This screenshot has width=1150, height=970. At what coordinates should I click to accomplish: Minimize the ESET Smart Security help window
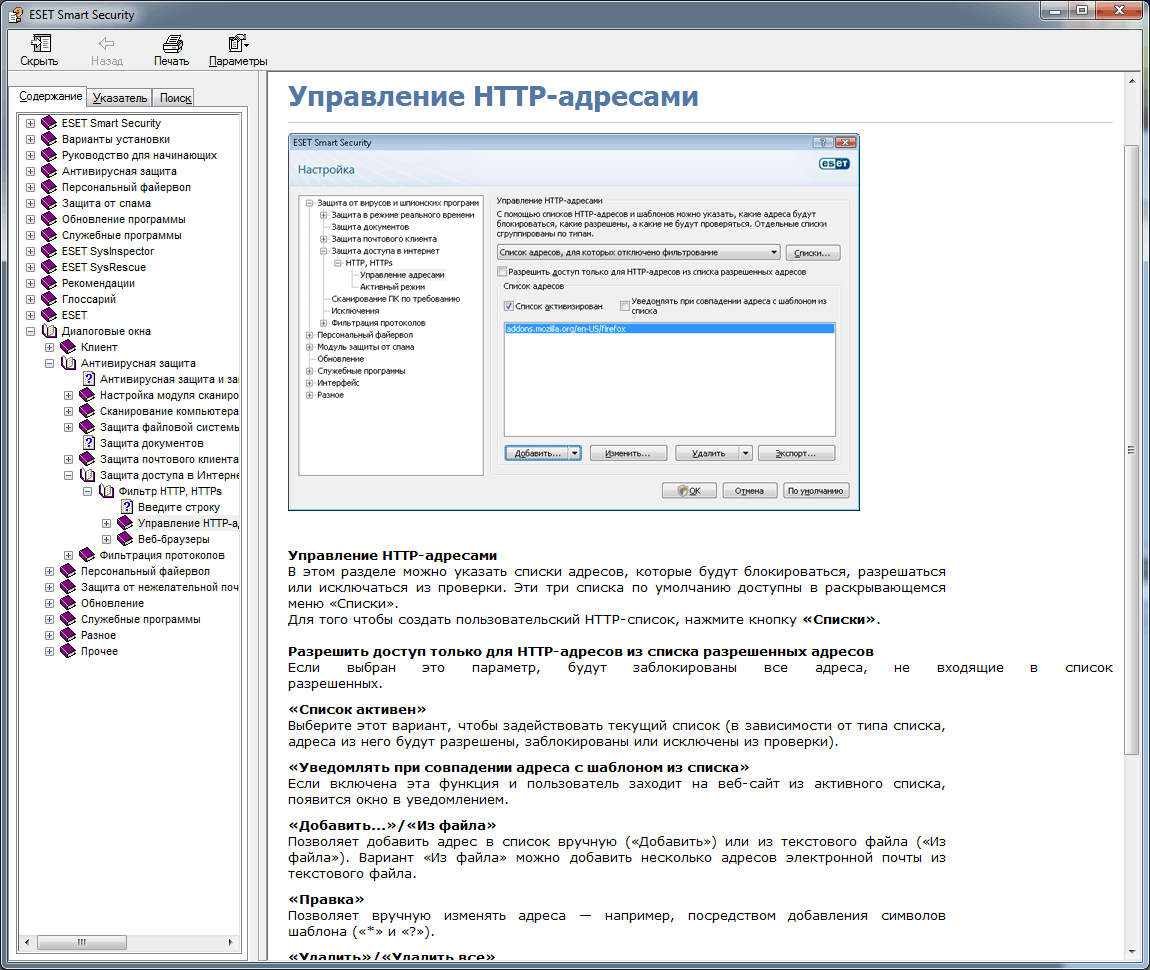coord(1055,11)
